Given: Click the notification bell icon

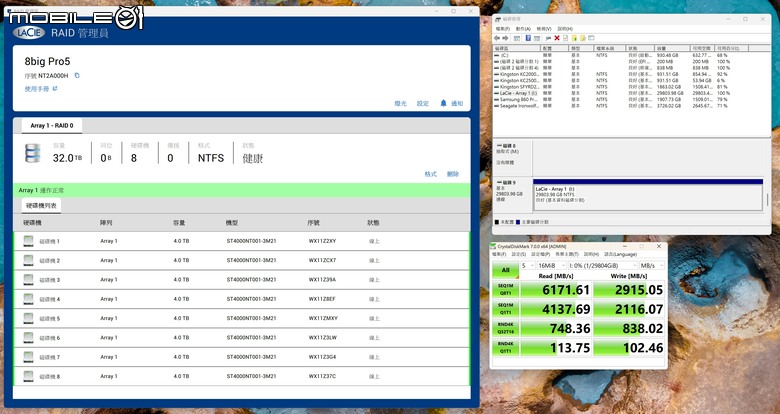Looking at the screenshot, I should (x=443, y=103).
